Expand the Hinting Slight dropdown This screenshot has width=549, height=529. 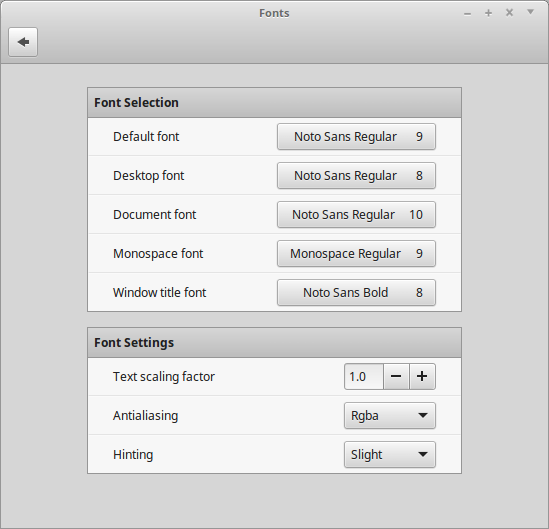[x=390, y=454]
